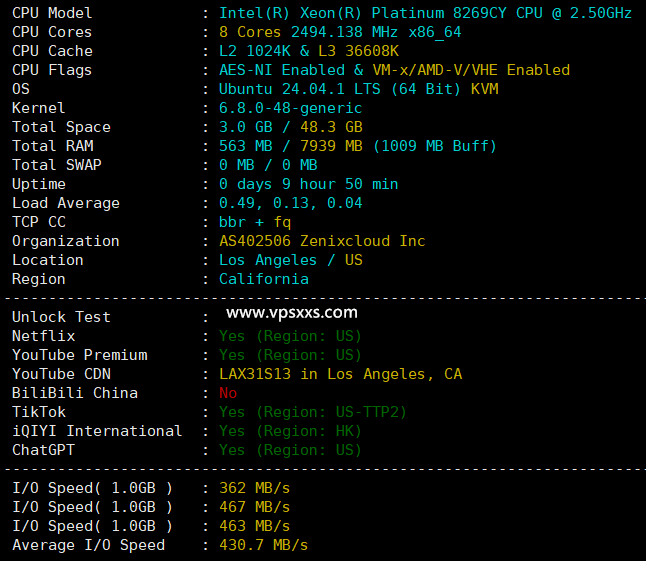This screenshot has height=561, width=646.
Task: Select the Load Average '0.49, 0.13, 0.04'
Action: coord(290,203)
